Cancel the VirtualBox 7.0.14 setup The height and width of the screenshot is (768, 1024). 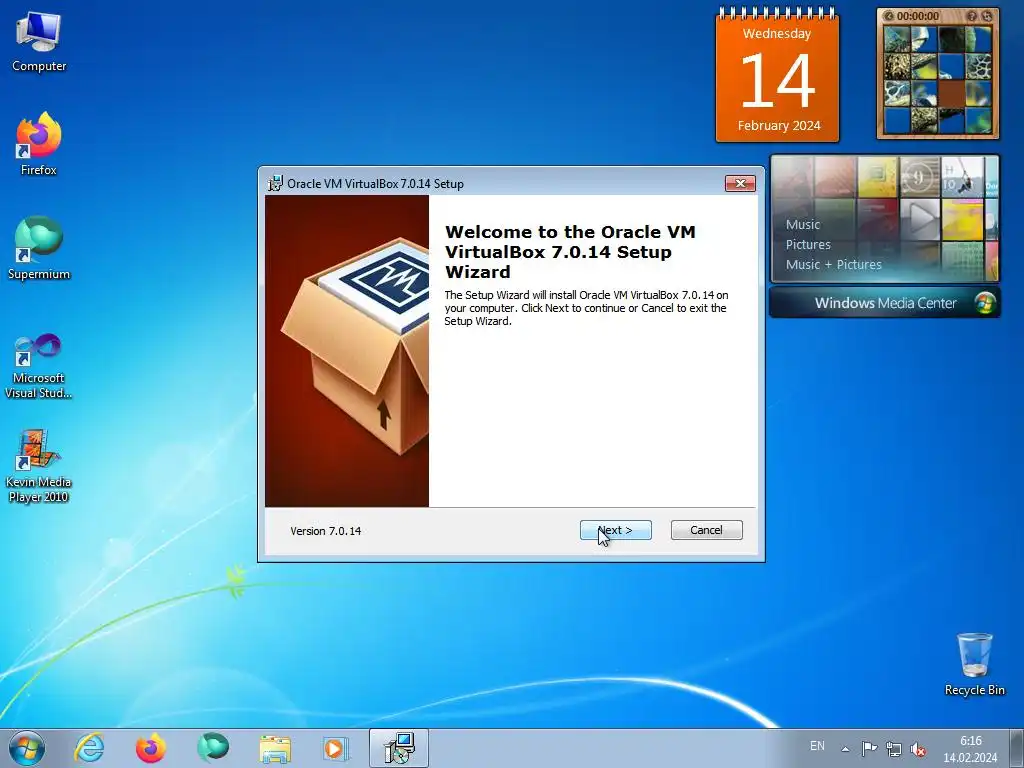[x=707, y=530]
